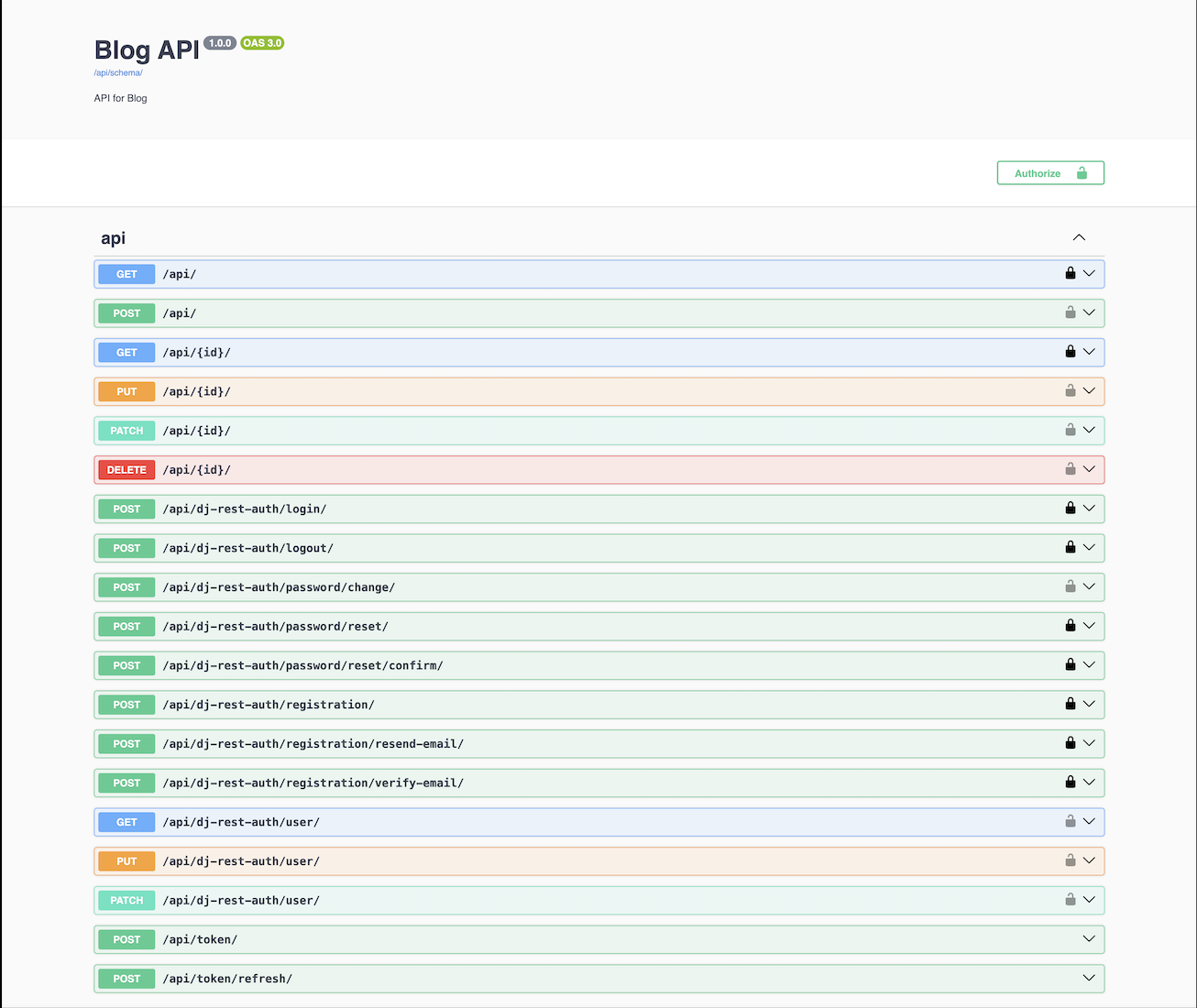The width and height of the screenshot is (1197, 1008).
Task: Click the unlock icon on POST /api/ row
Action: click(1070, 312)
